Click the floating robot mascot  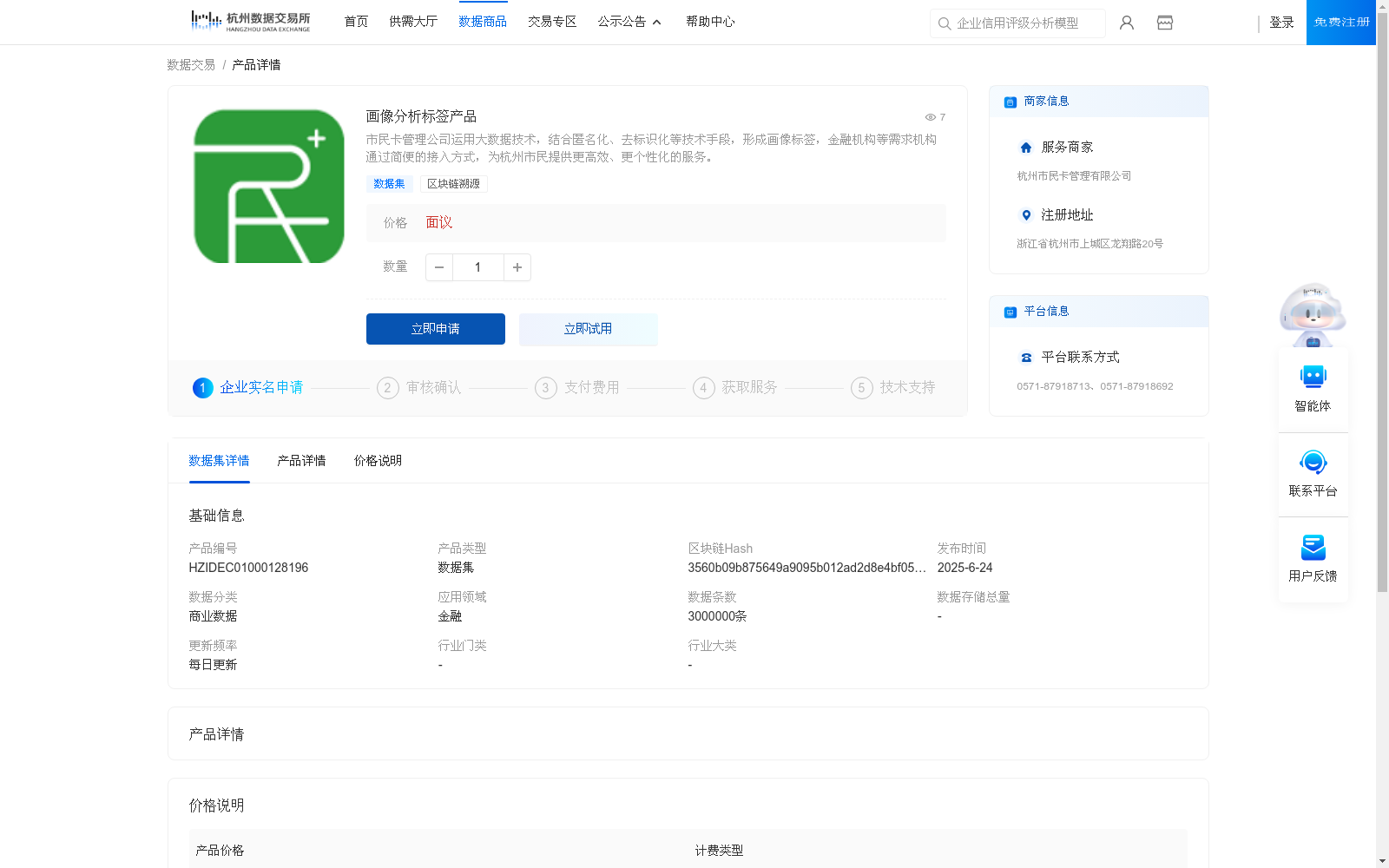point(1313,314)
